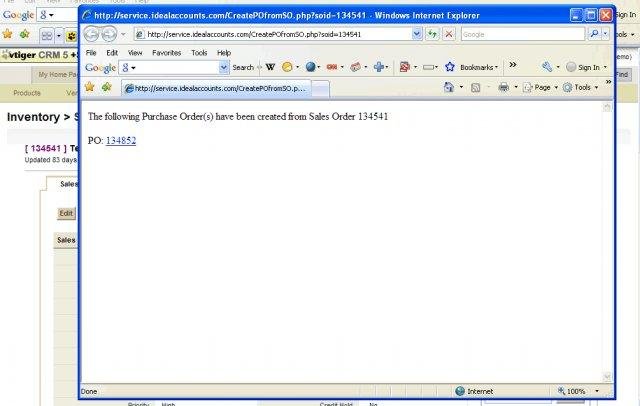Image resolution: width=640 pixels, height=406 pixels.
Task: Click the red news toolbar icon
Action: 332,67
